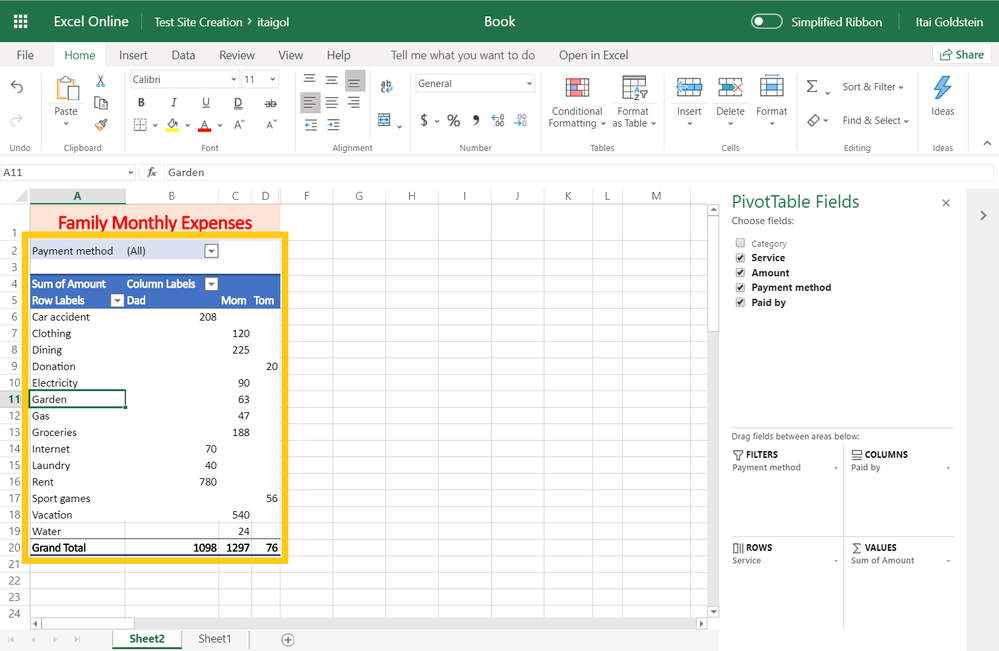
Task: Click the Undo arrow icon
Action: point(17,87)
